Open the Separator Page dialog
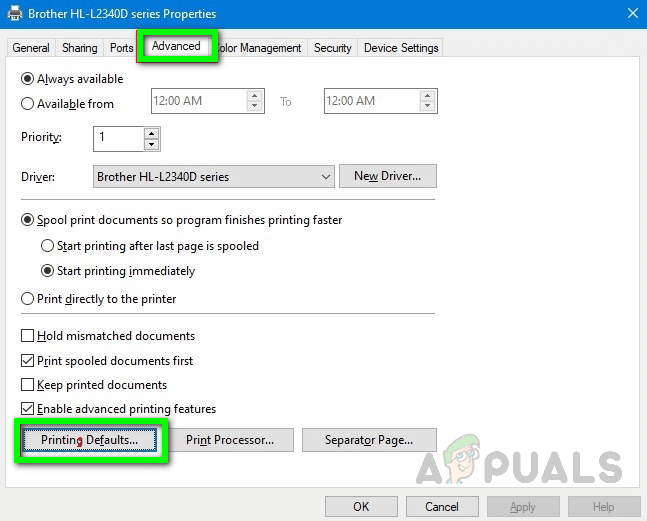This screenshot has height=521, width=647. click(x=368, y=440)
